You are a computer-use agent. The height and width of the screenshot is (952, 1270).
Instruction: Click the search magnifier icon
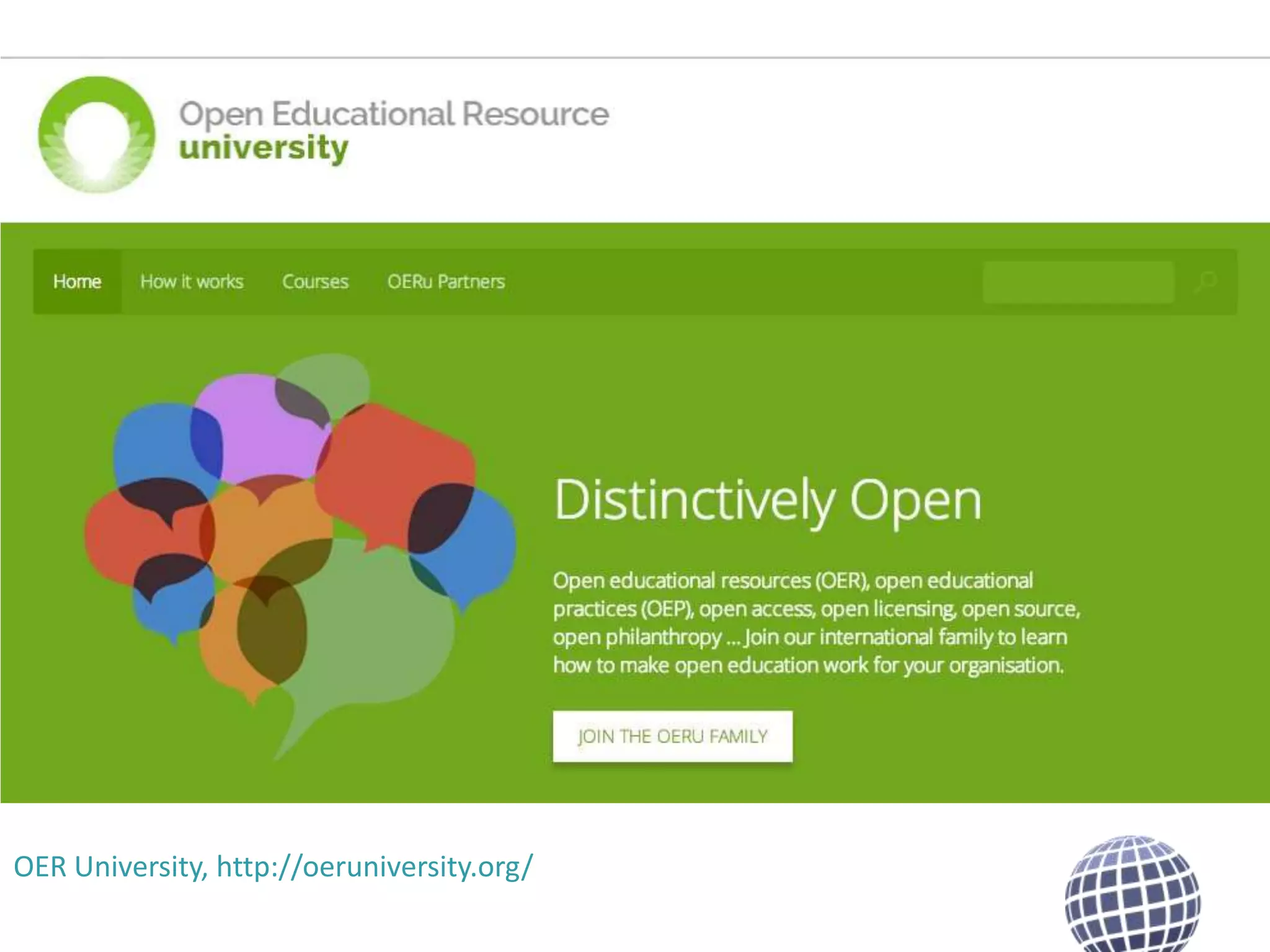(1206, 282)
